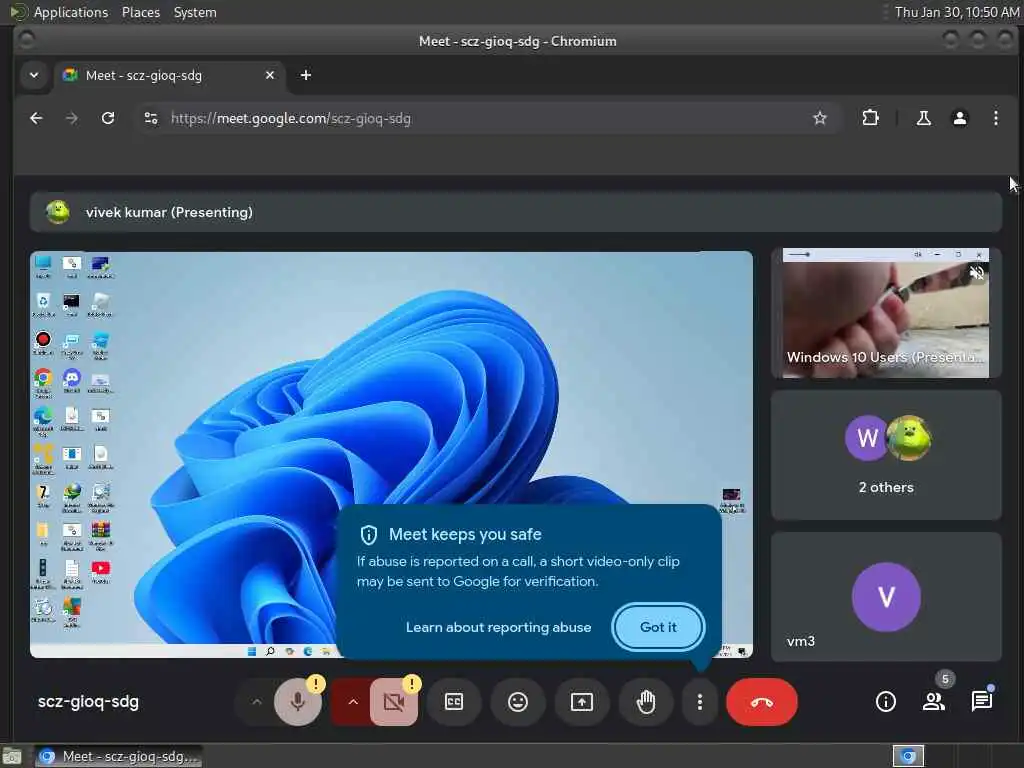Open the emoji reactions button
The image size is (1024, 768).
518,702
